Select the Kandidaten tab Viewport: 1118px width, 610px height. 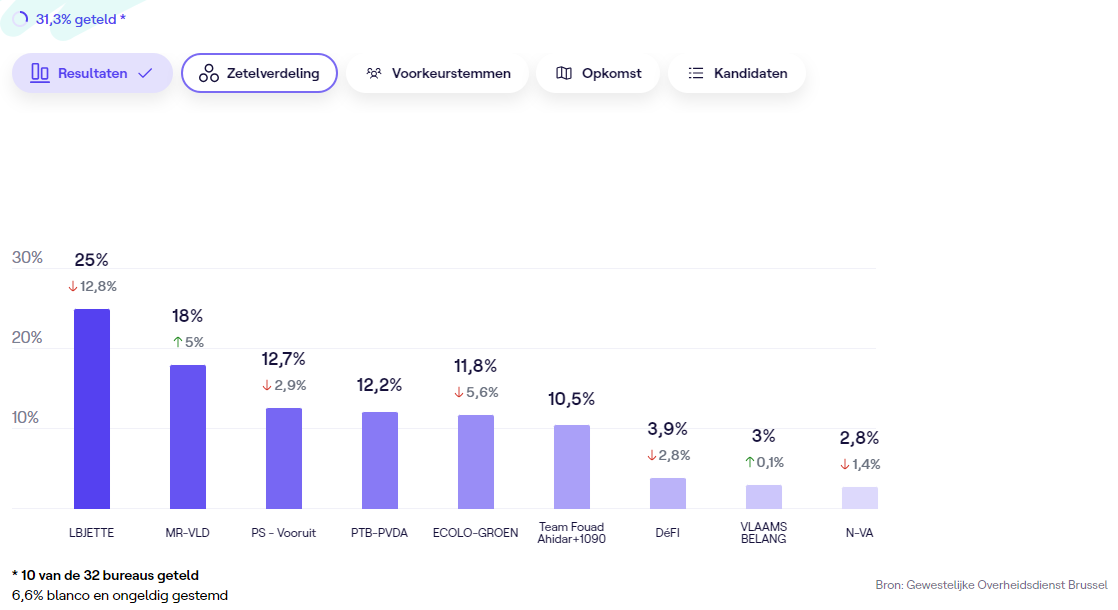click(737, 73)
